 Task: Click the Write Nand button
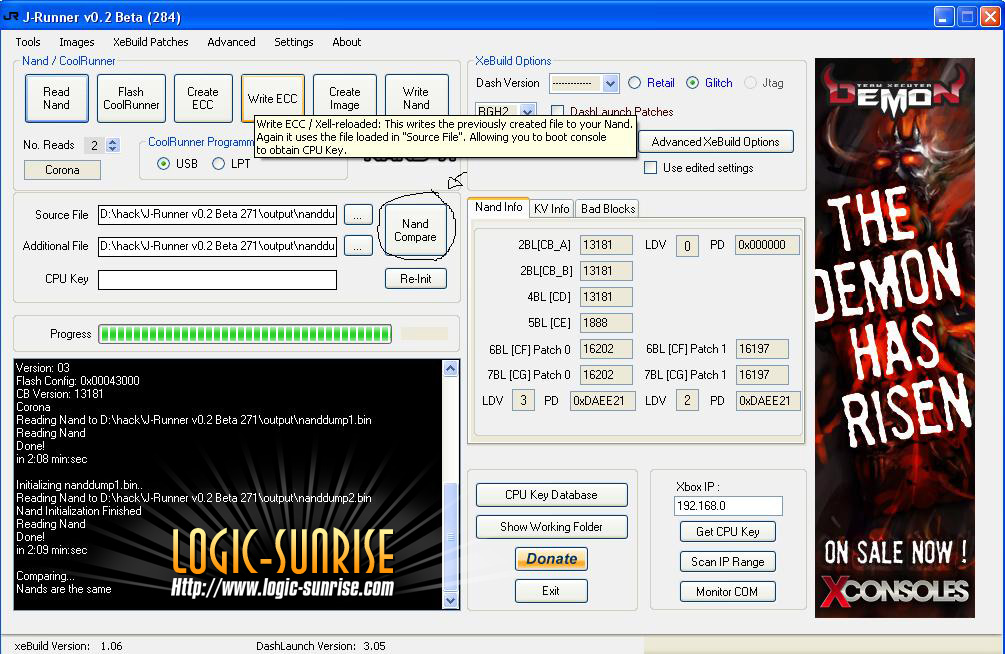(416, 98)
